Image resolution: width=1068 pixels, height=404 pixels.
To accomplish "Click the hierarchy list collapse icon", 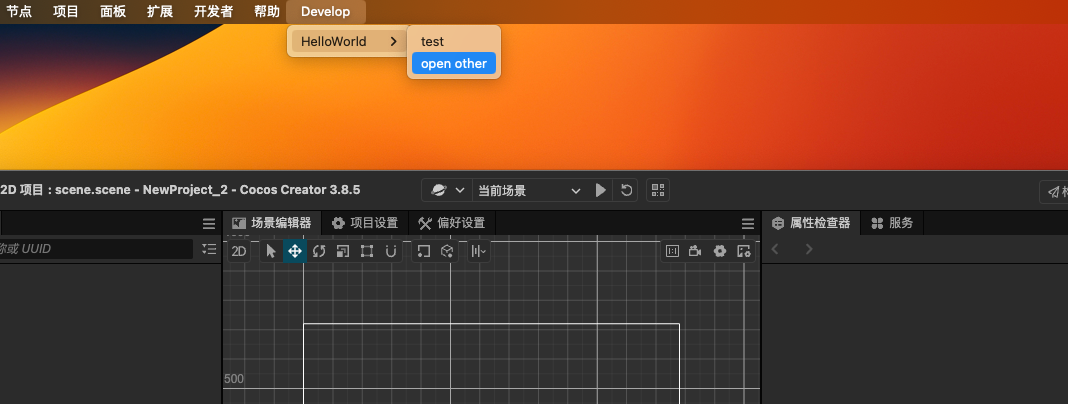I will (209, 249).
